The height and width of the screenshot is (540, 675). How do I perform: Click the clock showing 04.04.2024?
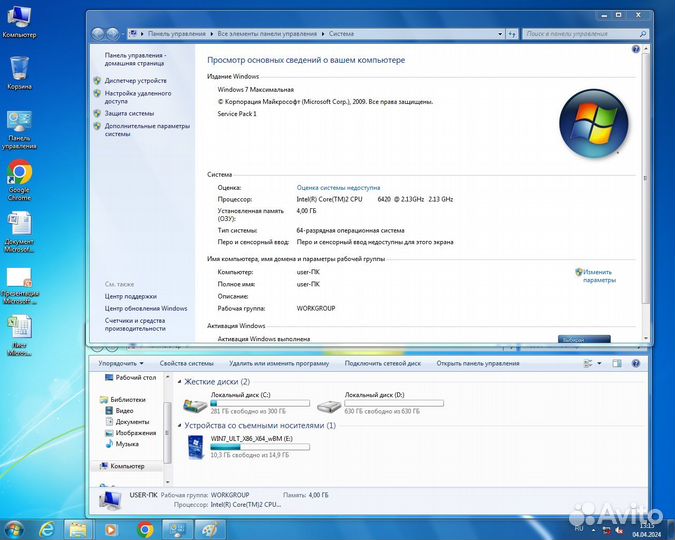(647, 530)
